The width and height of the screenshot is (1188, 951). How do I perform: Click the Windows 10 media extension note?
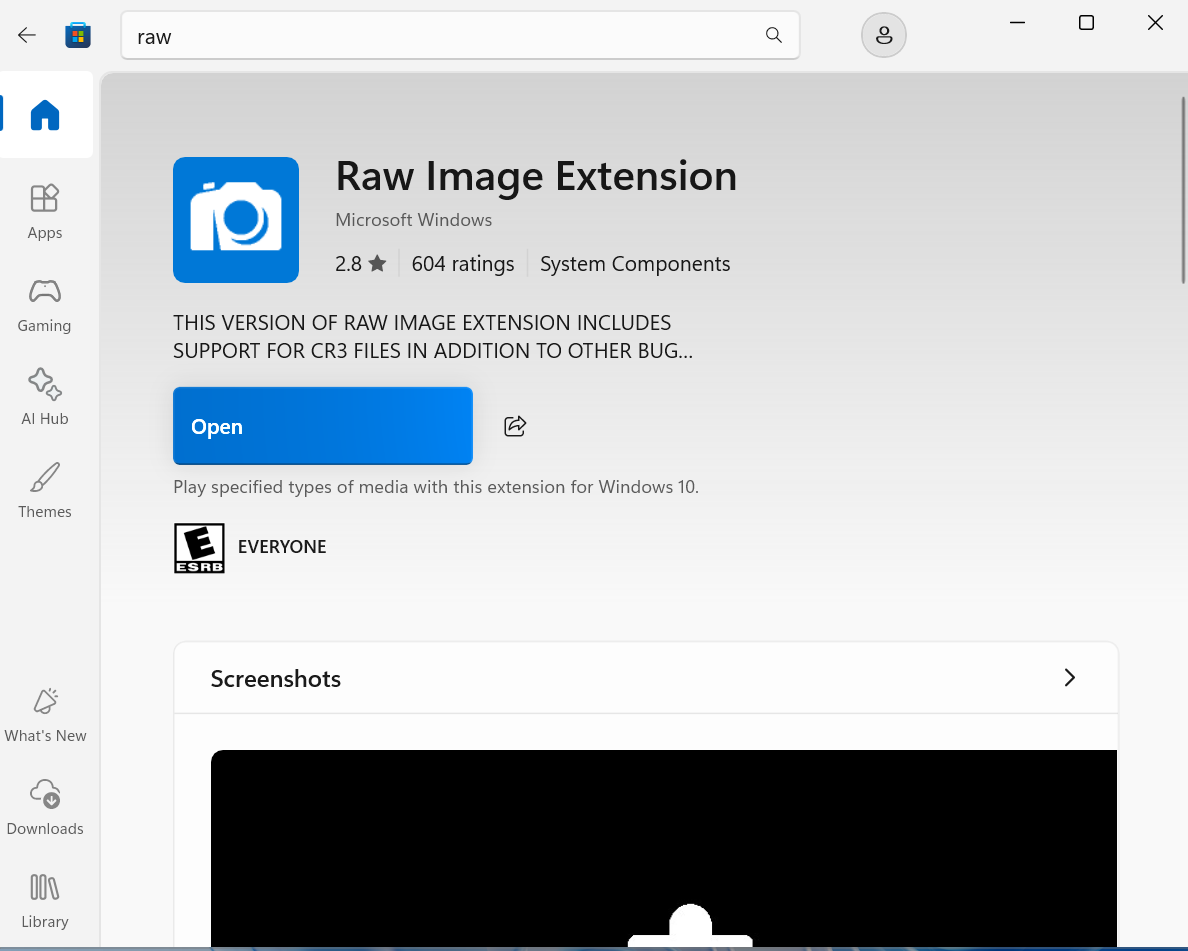(436, 486)
